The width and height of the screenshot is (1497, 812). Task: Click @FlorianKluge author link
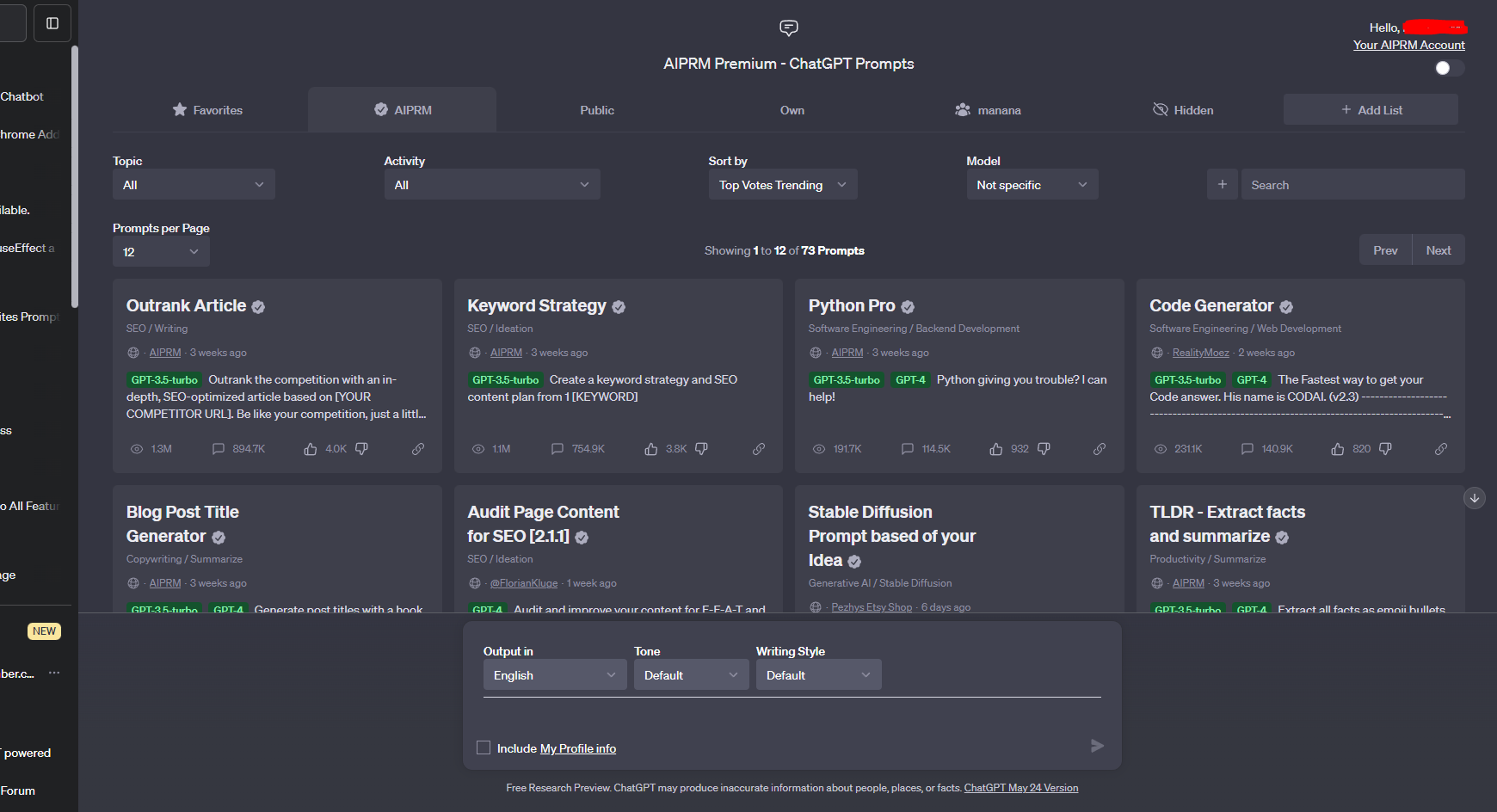tap(524, 583)
